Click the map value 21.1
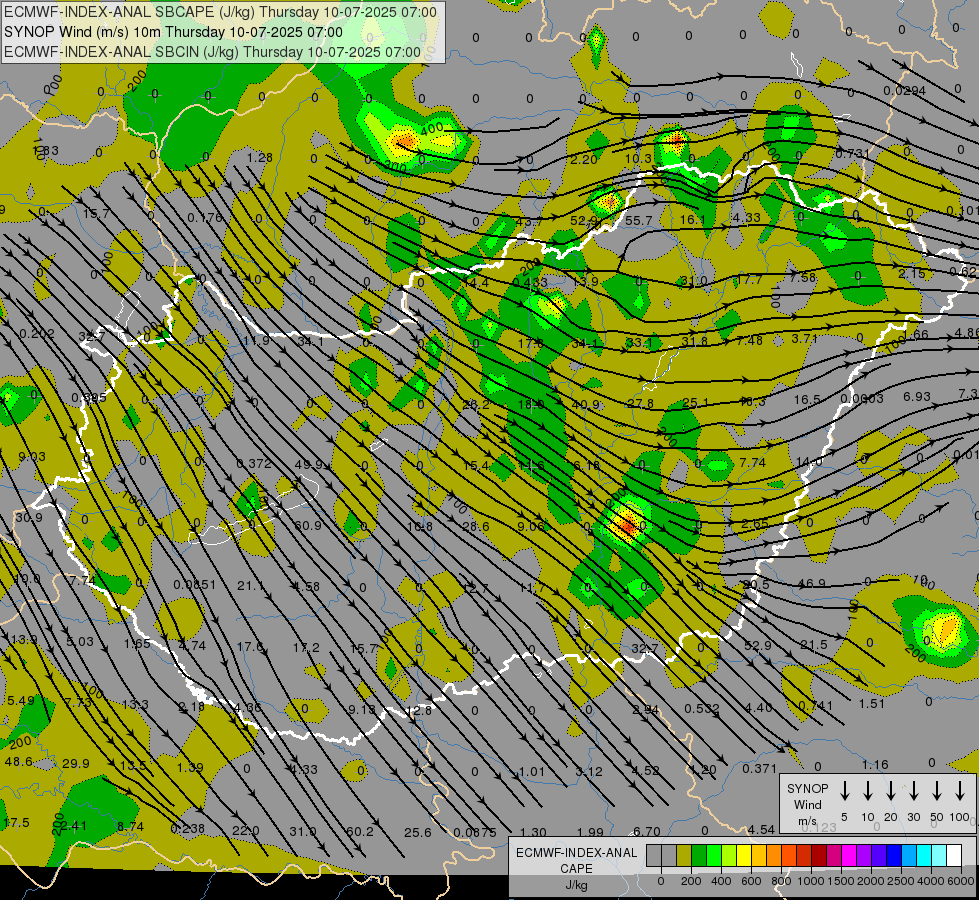 coord(250,585)
